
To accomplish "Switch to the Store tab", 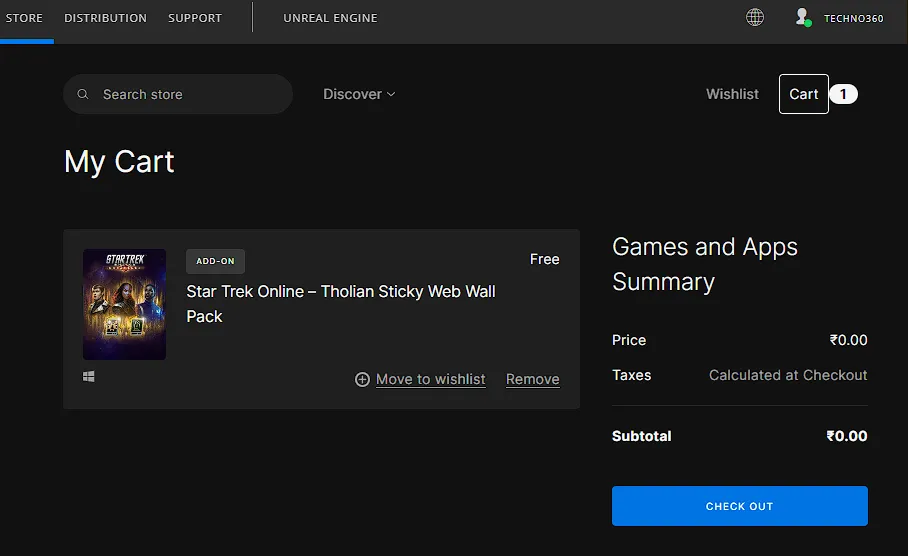I will 24,18.
